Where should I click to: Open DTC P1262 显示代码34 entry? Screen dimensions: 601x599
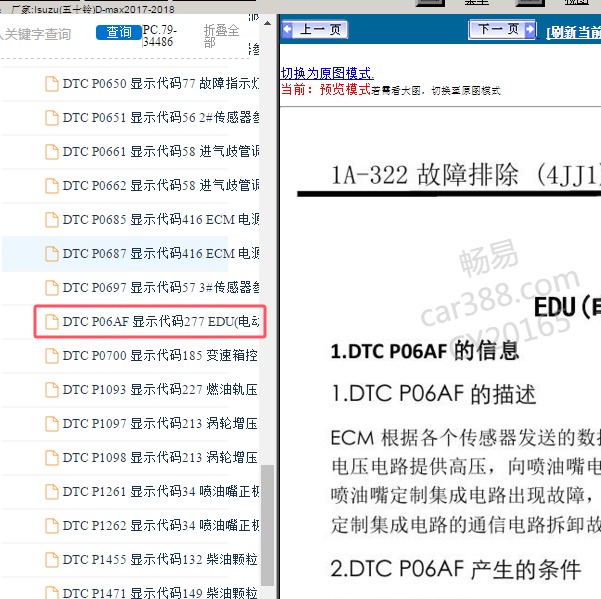(161, 526)
